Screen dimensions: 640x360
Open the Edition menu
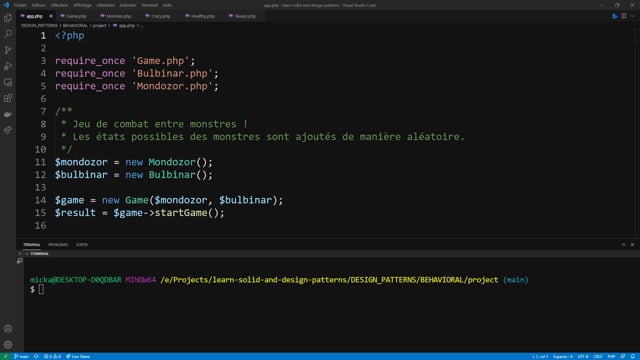38,5
